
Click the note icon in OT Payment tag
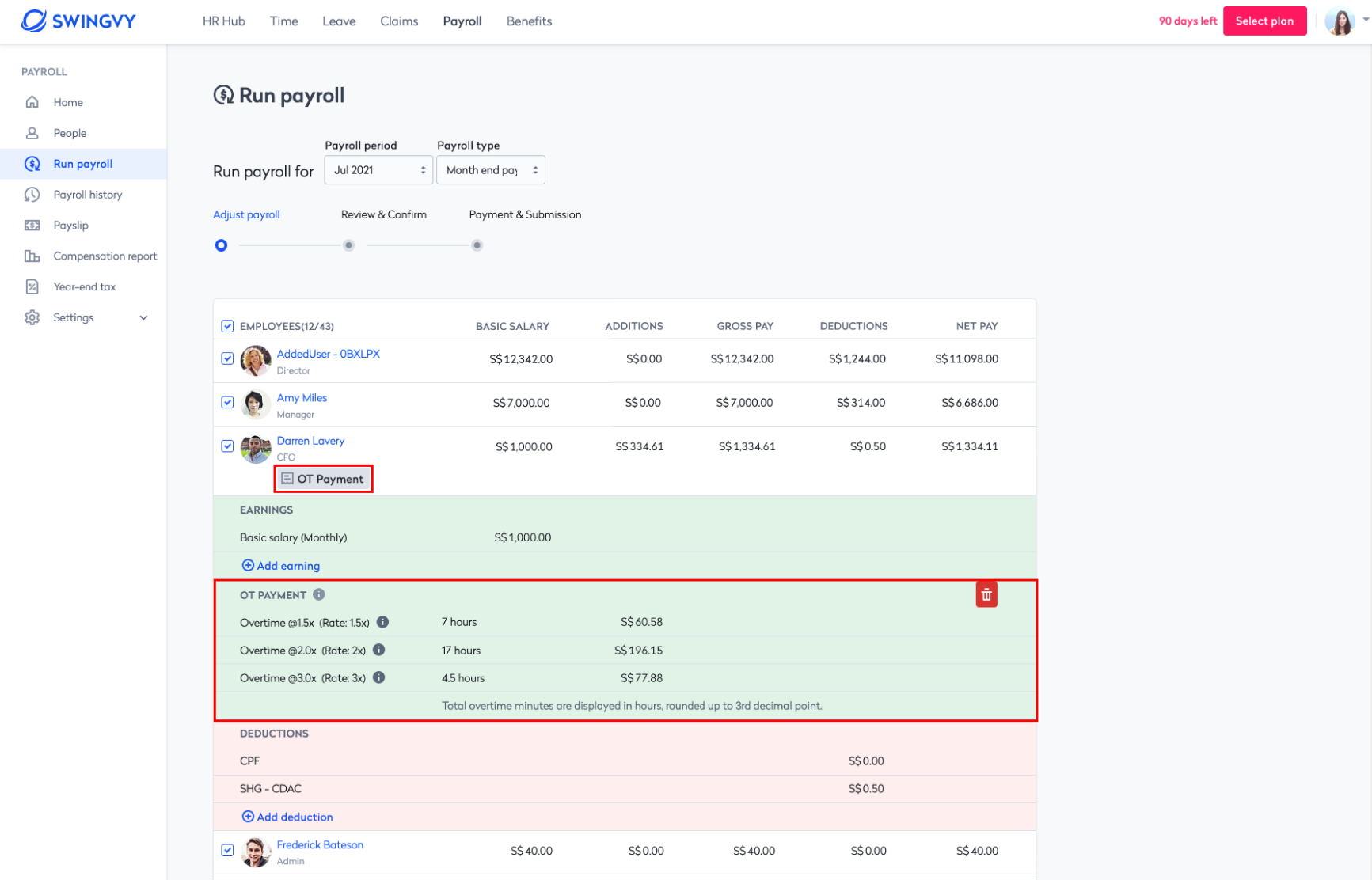coord(287,479)
